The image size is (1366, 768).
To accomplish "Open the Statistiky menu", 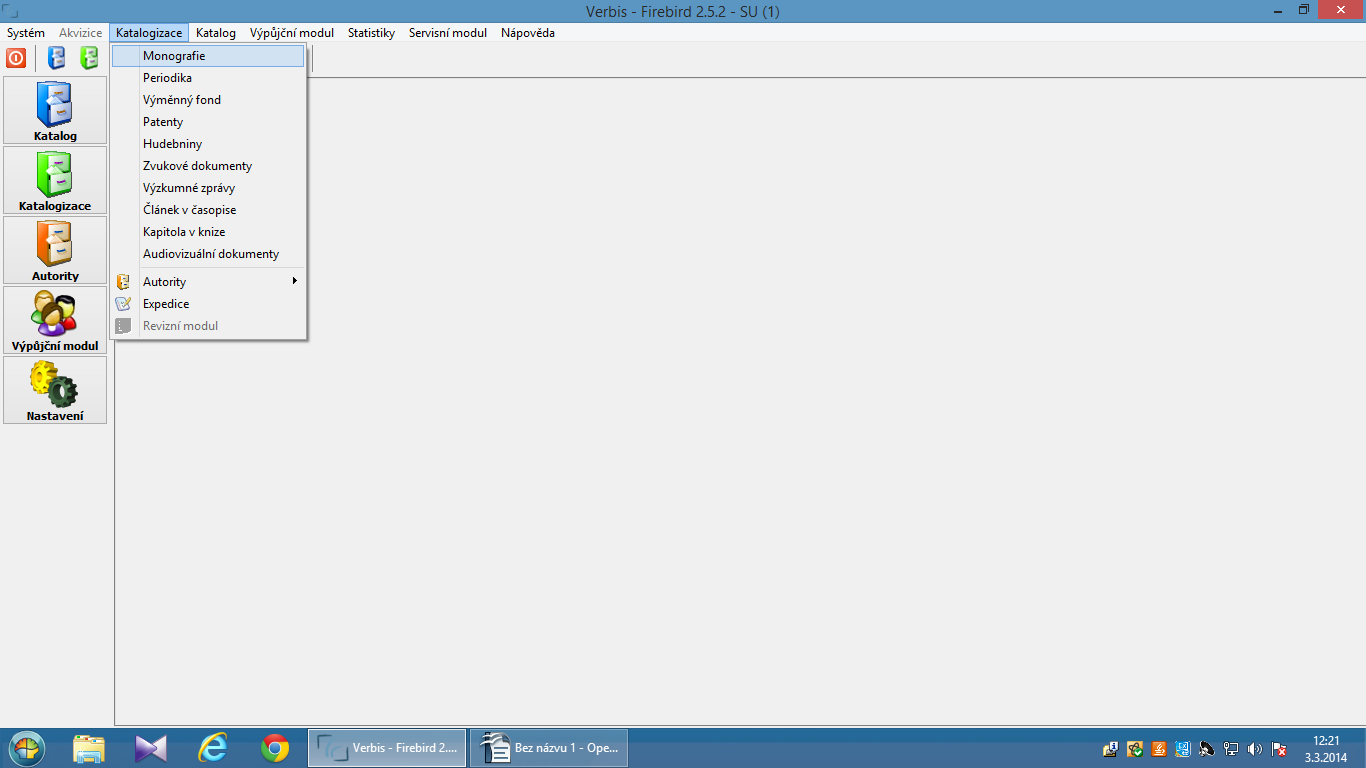I will tap(371, 33).
